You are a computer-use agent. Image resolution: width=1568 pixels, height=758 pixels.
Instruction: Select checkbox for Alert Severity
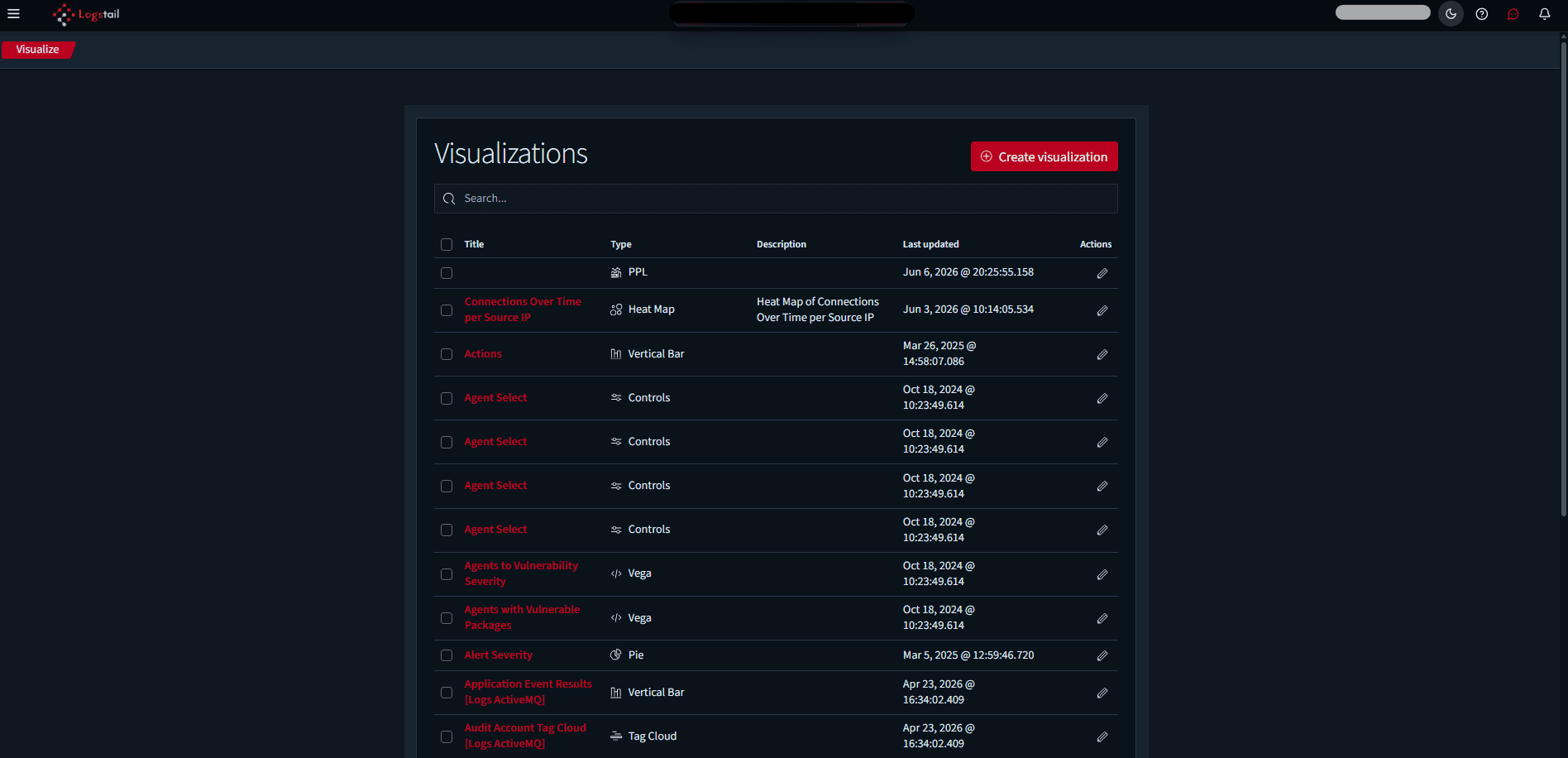click(447, 655)
